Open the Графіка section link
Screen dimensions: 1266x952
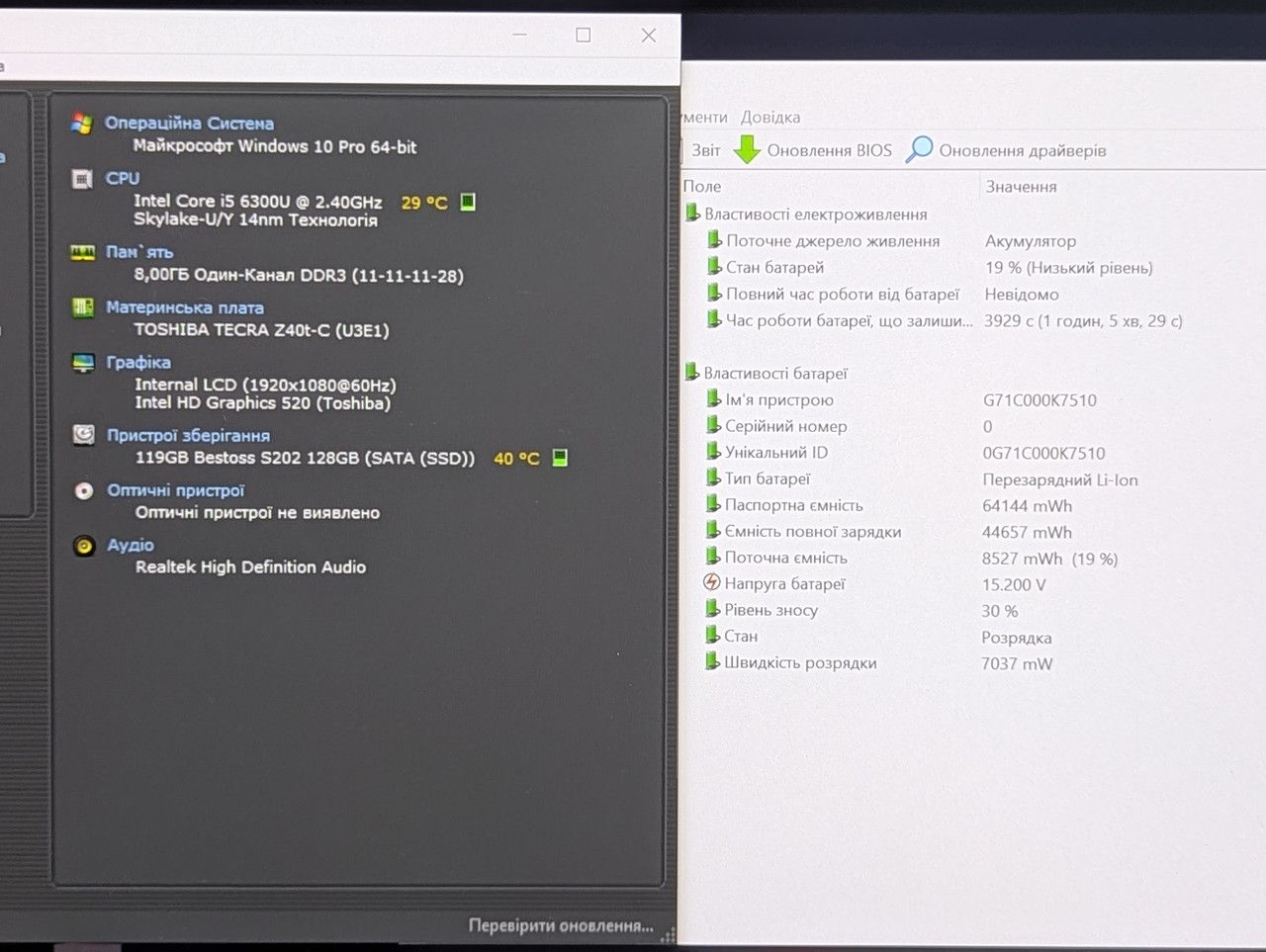[138, 362]
